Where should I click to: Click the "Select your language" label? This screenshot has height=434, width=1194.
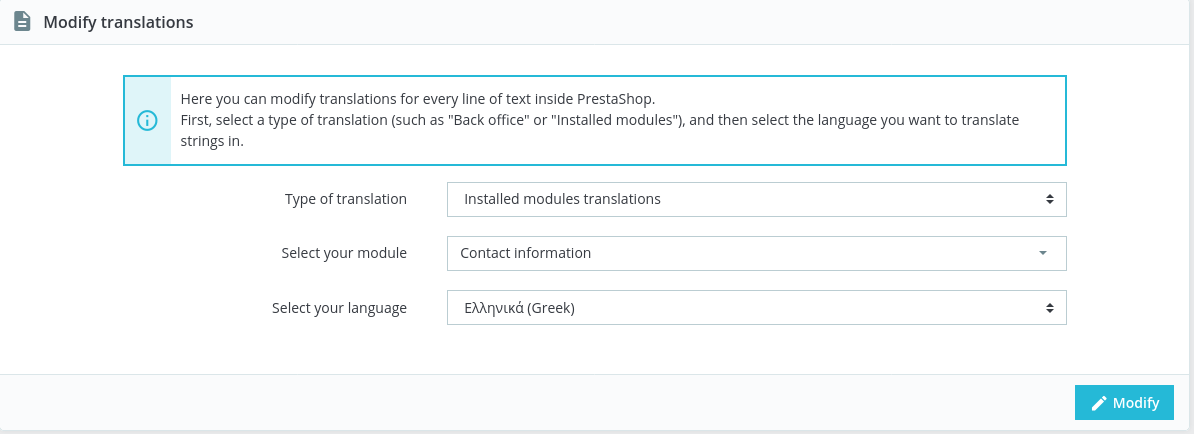point(339,308)
